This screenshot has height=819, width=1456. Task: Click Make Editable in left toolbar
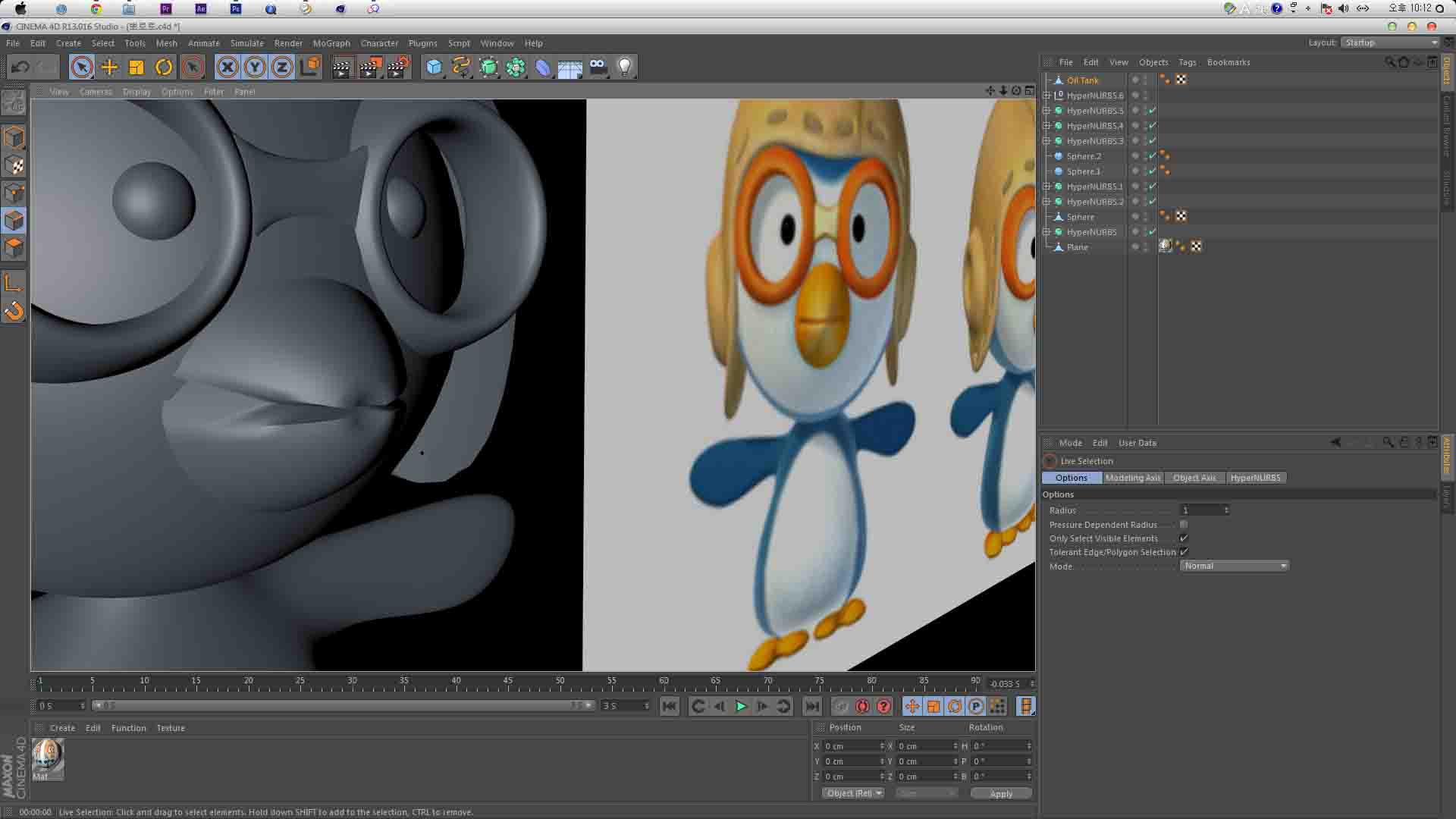click(14, 103)
